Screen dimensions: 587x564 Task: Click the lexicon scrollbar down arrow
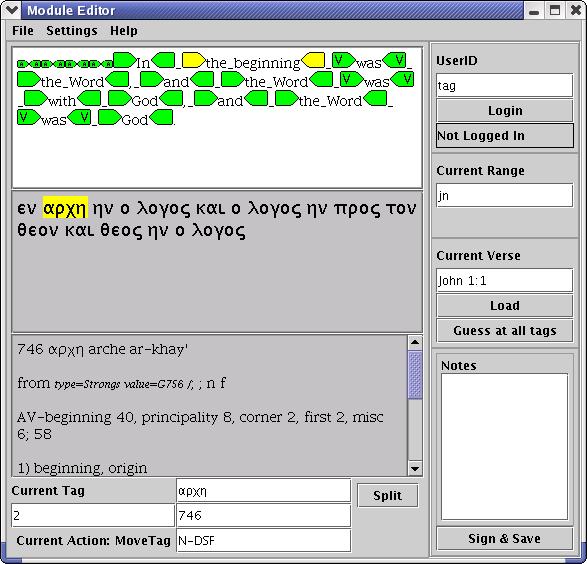(x=415, y=469)
